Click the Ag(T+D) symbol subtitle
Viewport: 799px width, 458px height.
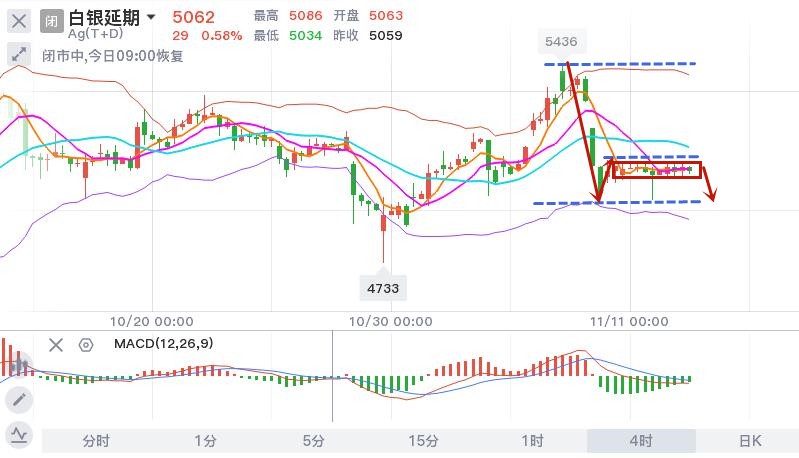pos(96,34)
